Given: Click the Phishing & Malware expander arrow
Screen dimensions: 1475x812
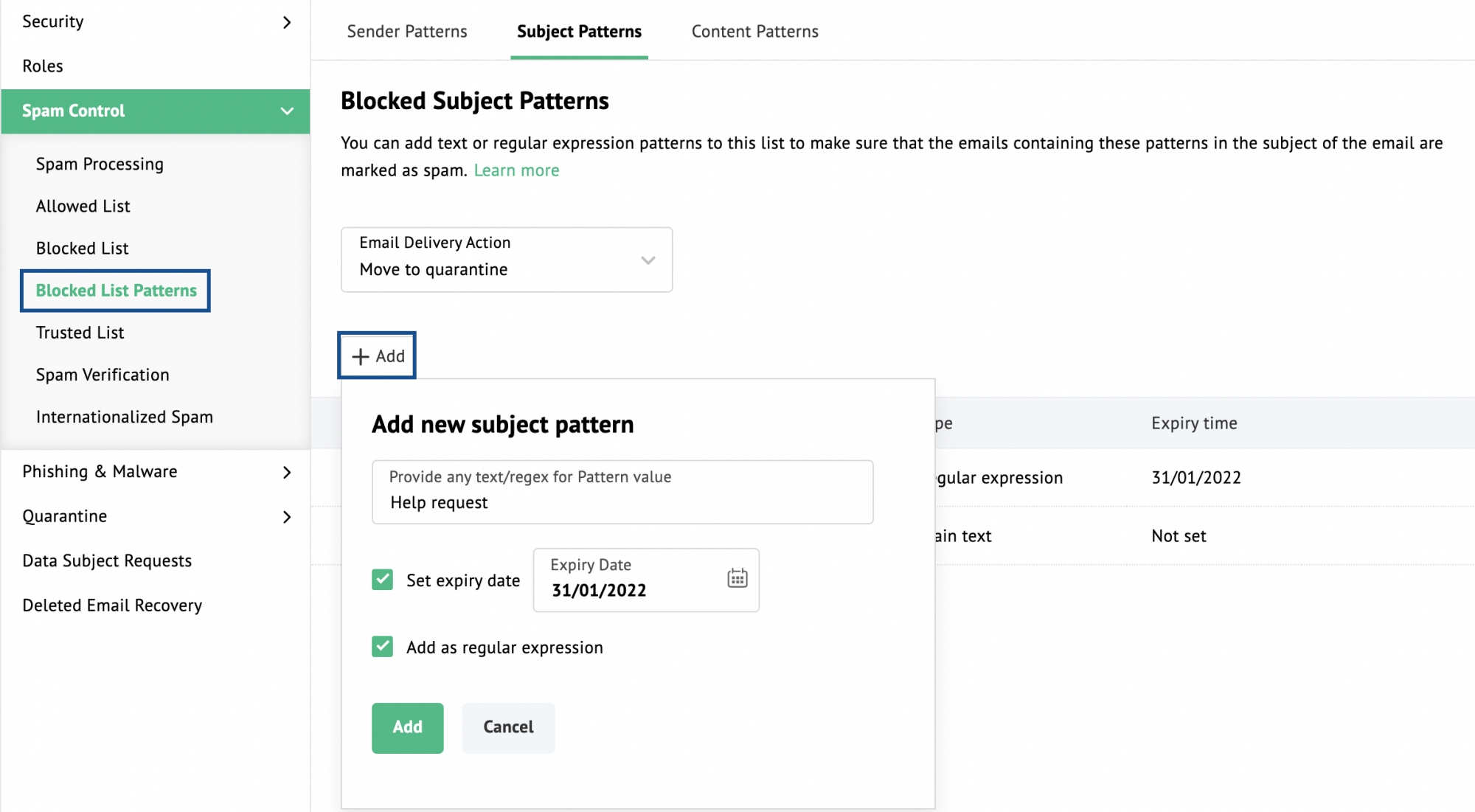Looking at the screenshot, I should coord(288,470).
